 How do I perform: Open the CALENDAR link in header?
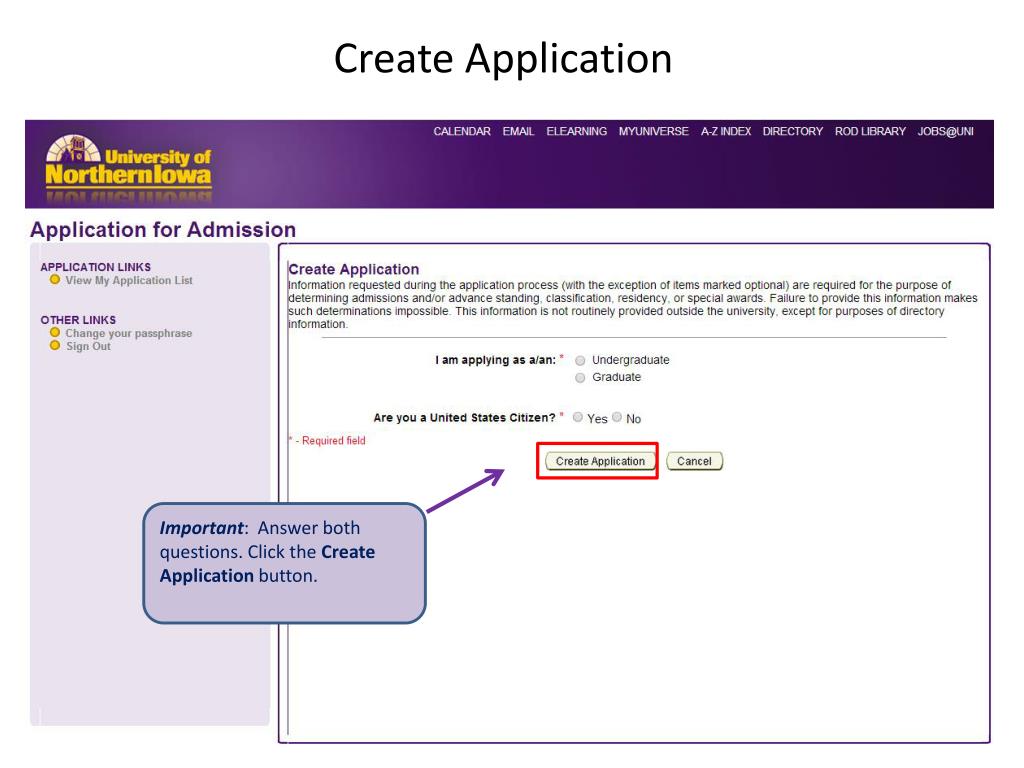click(x=462, y=131)
